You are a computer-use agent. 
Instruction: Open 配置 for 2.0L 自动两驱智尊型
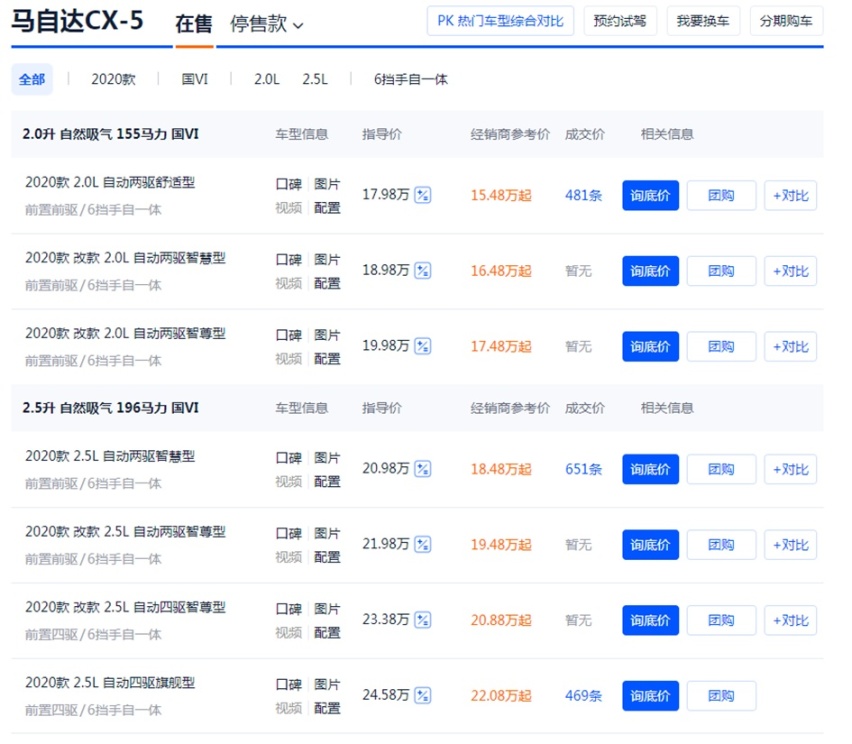tap(327, 359)
